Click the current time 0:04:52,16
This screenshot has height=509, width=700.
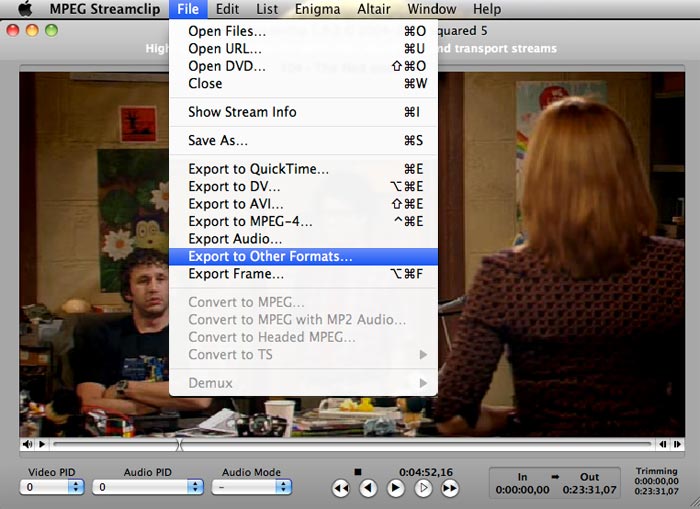426,472
